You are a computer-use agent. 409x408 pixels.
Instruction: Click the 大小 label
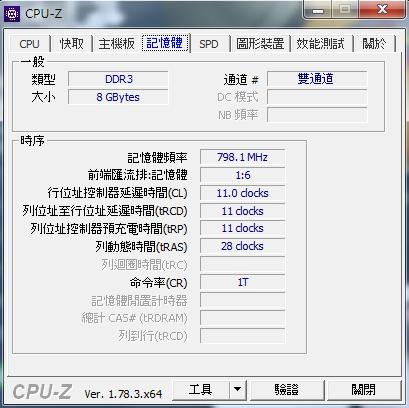43,97
